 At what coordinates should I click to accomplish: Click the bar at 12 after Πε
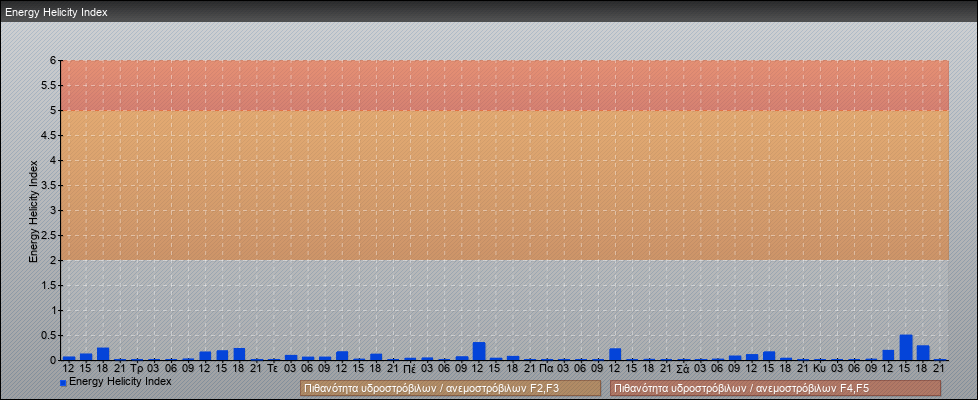[x=478, y=351]
